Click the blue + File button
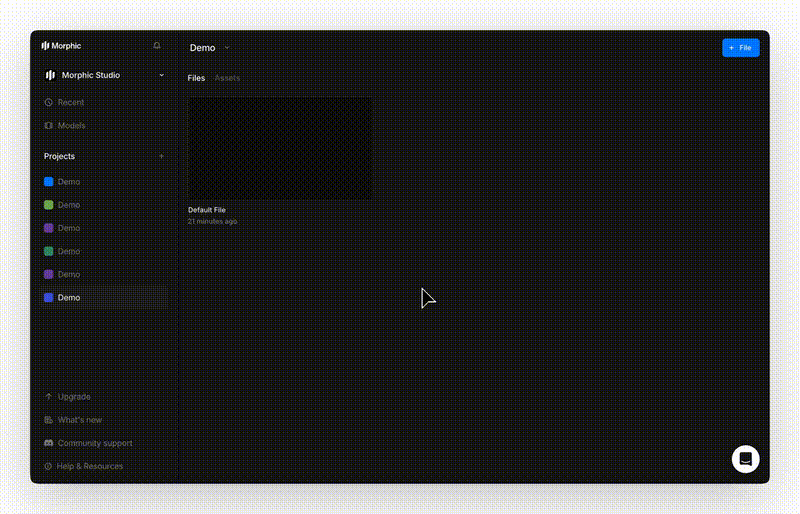Screen dimensions: 800x514 (740, 48)
